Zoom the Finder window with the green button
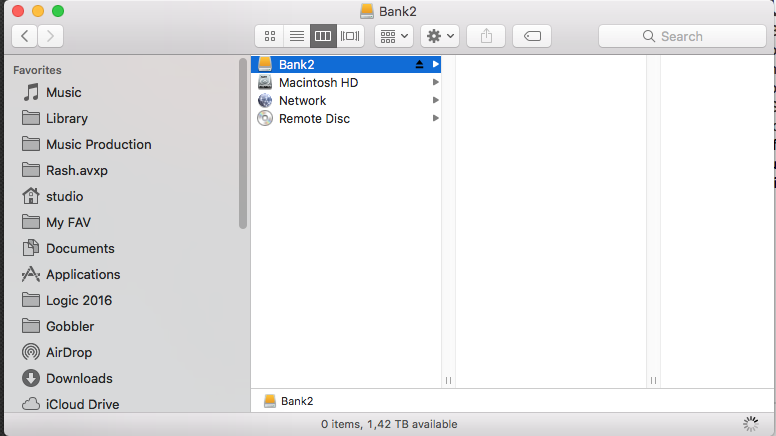 58,11
